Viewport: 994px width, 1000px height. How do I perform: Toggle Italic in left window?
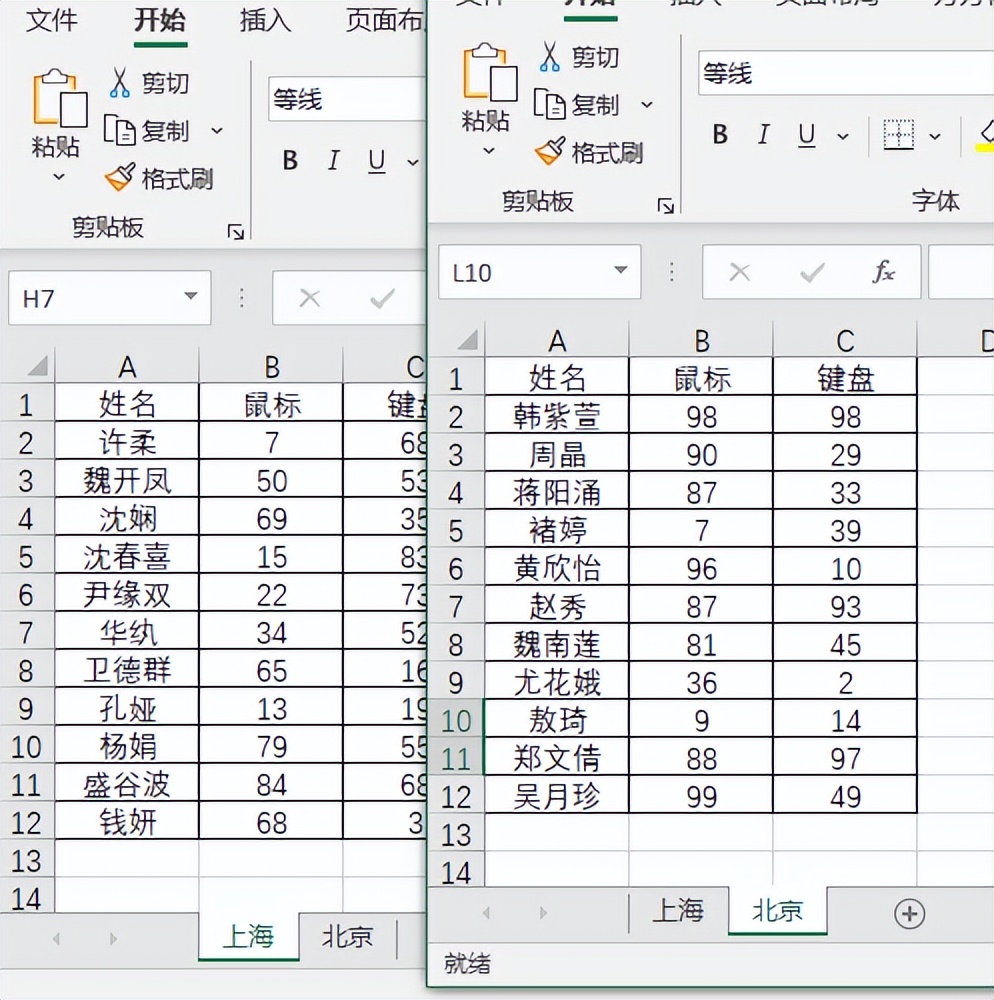tap(333, 160)
